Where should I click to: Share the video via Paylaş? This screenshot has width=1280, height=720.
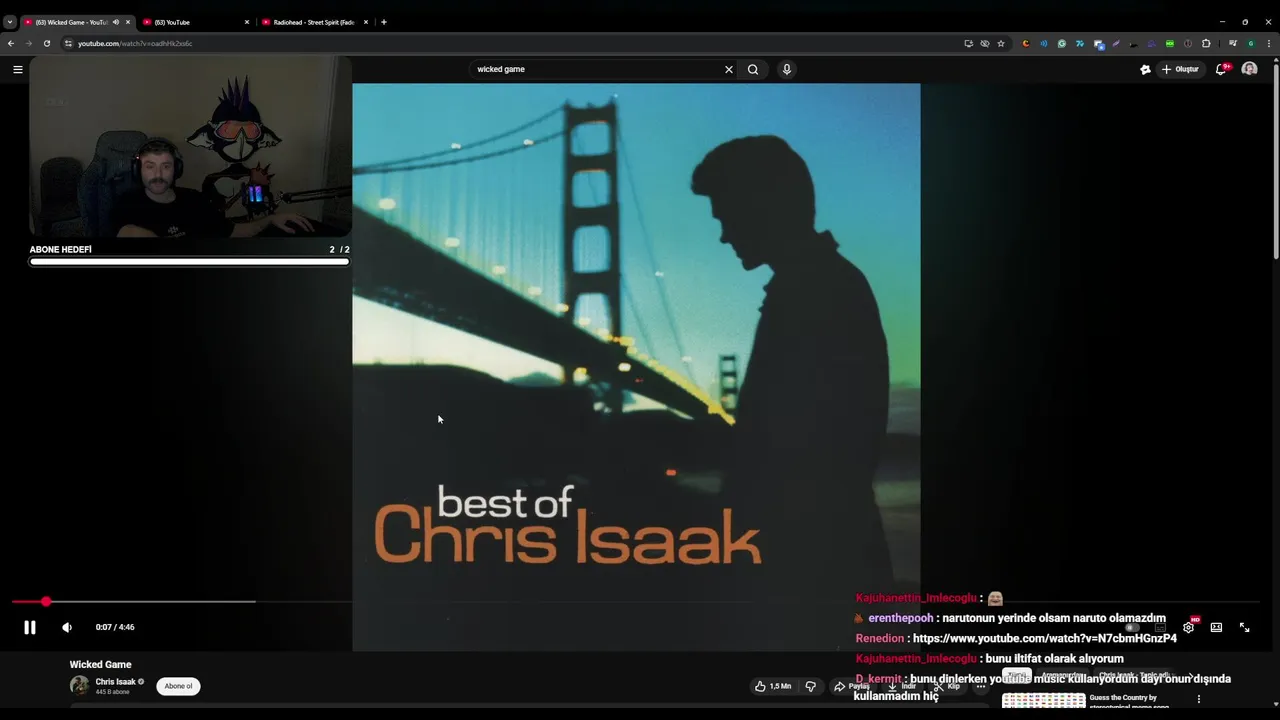point(852,686)
